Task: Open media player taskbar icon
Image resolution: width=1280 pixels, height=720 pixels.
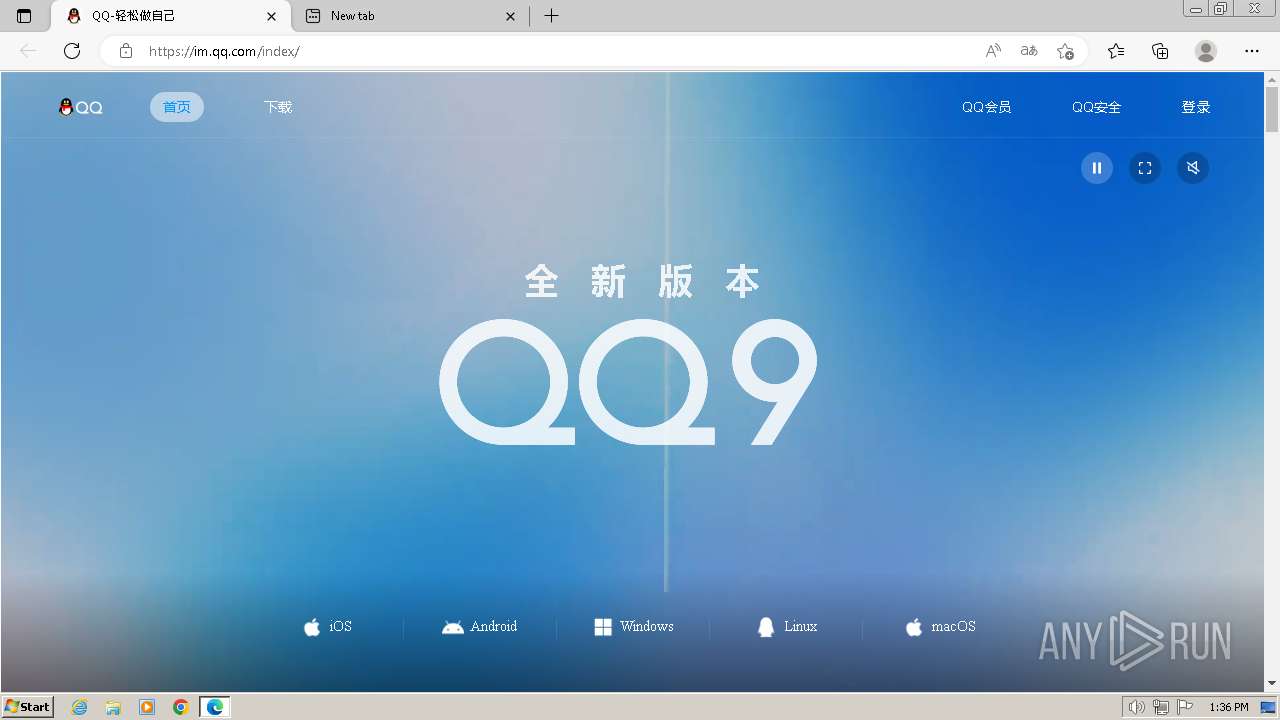Action: [x=147, y=707]
